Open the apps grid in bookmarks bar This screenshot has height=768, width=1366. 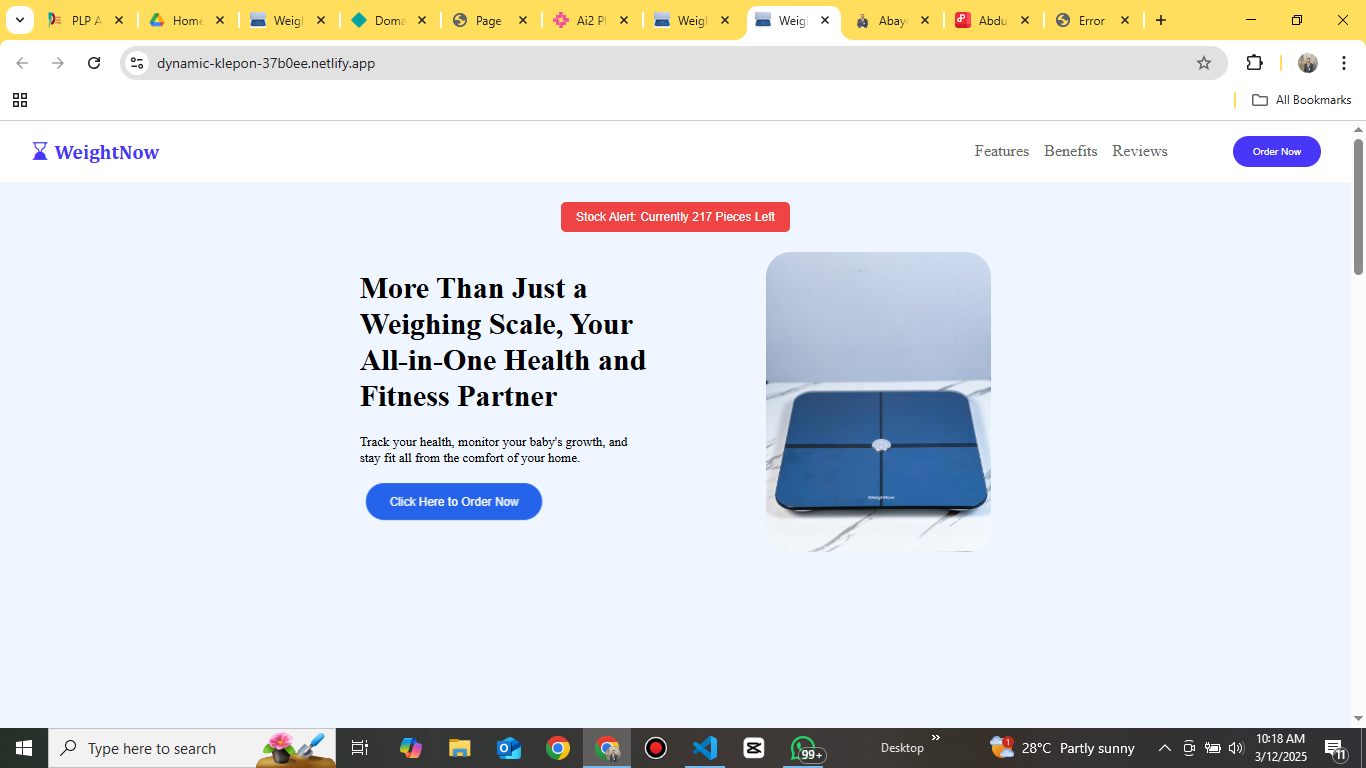point(20,100)
